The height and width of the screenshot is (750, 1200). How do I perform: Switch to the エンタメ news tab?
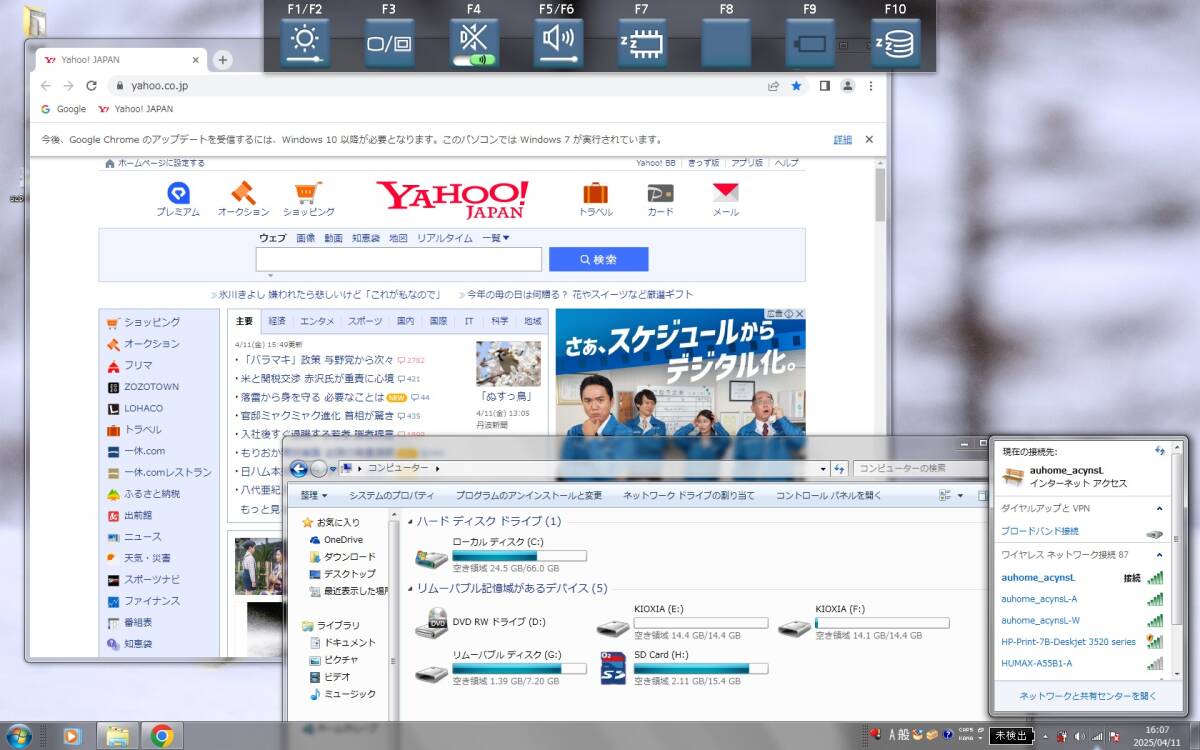point(317,321)
